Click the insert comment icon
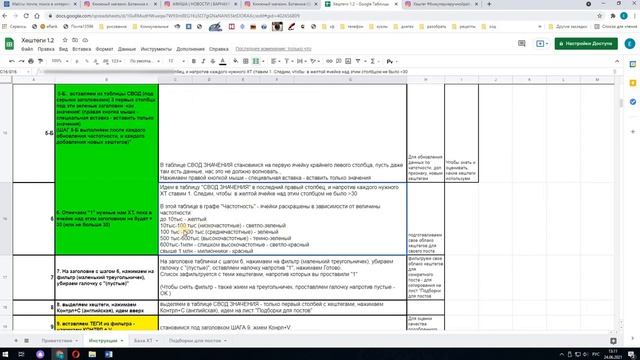The width and height of the screenshot is (640, 360). (x=338, y=61)
